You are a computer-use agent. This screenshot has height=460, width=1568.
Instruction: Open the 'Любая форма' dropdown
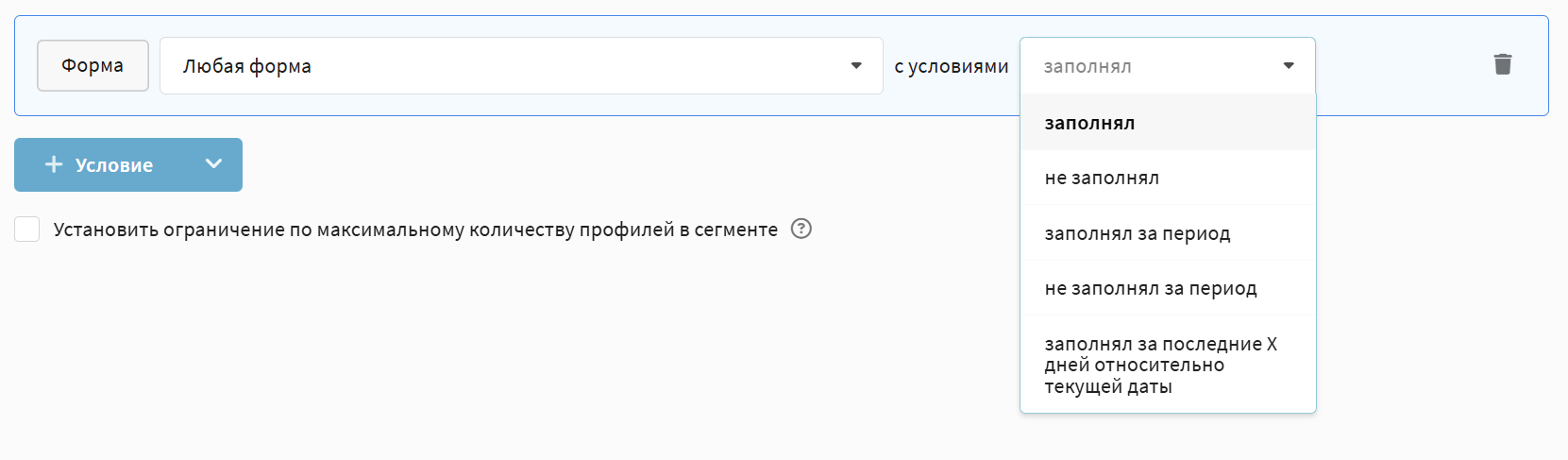tap(510, 66)
